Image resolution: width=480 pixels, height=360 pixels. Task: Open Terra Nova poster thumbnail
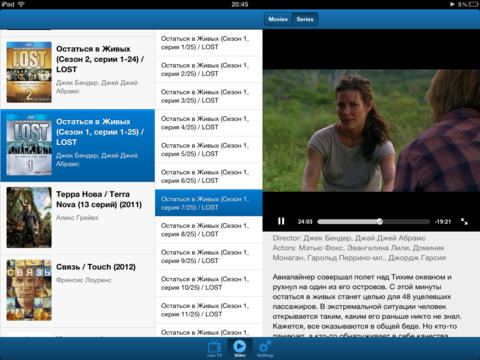(x=29, y=217)
